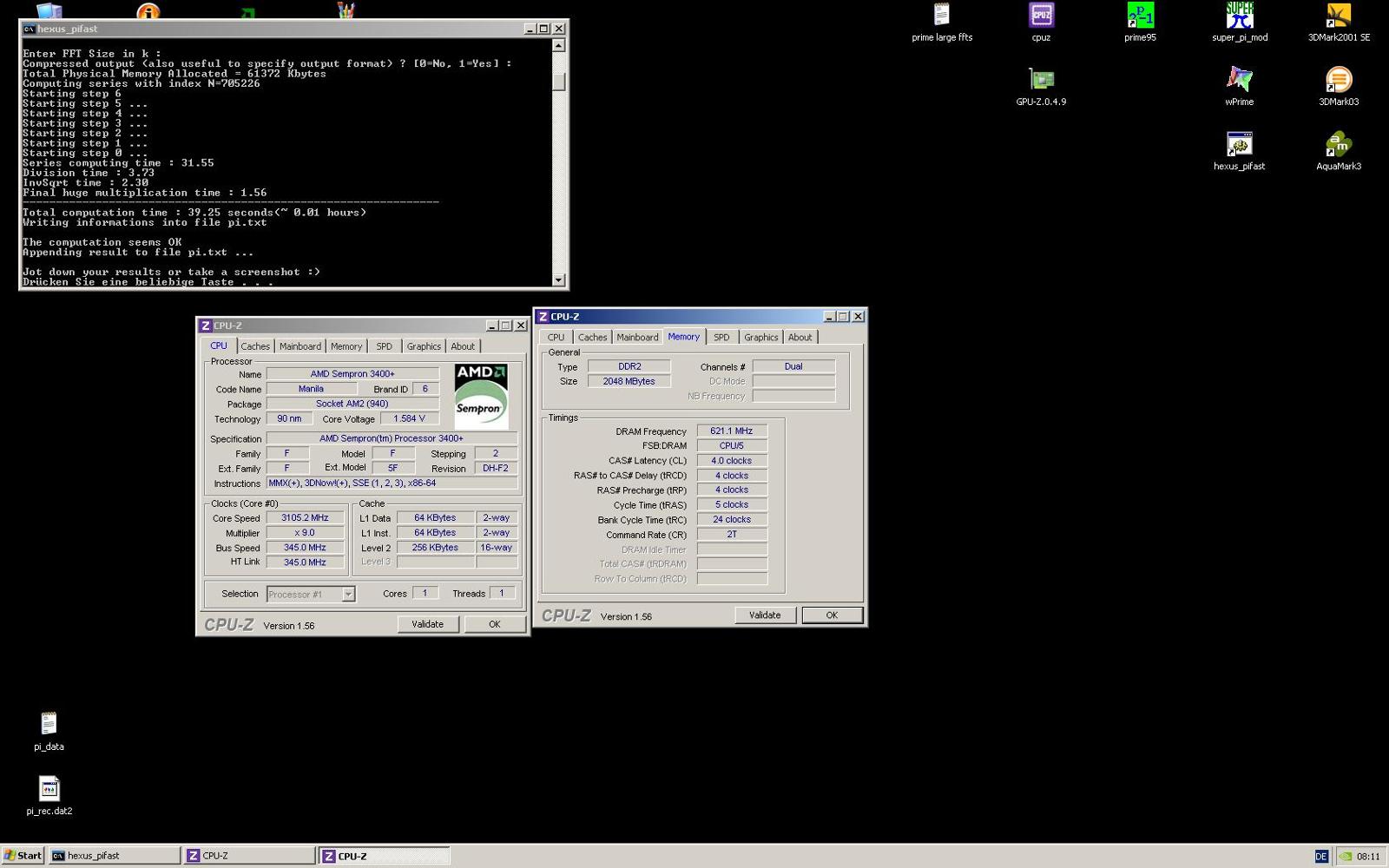Click OK in CPU-Z Memory window
The image size is (1389, 868).
pos(832,615)
